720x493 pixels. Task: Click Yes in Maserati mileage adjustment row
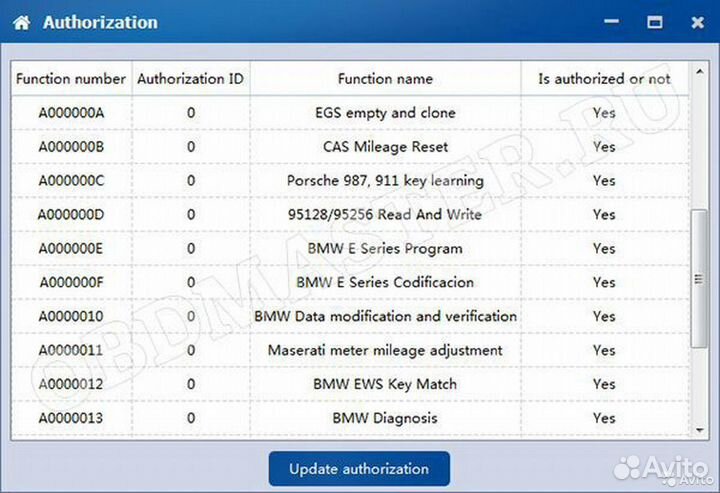(x=604, y=350)
